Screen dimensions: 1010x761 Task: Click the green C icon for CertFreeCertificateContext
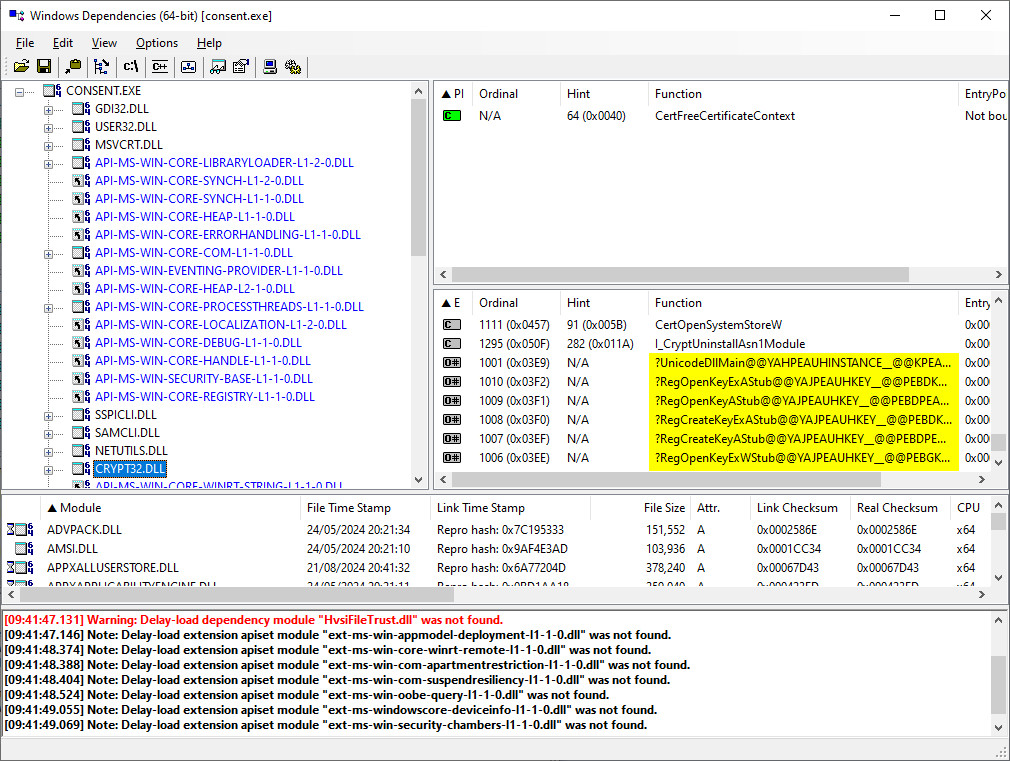[x=452, y=116]
